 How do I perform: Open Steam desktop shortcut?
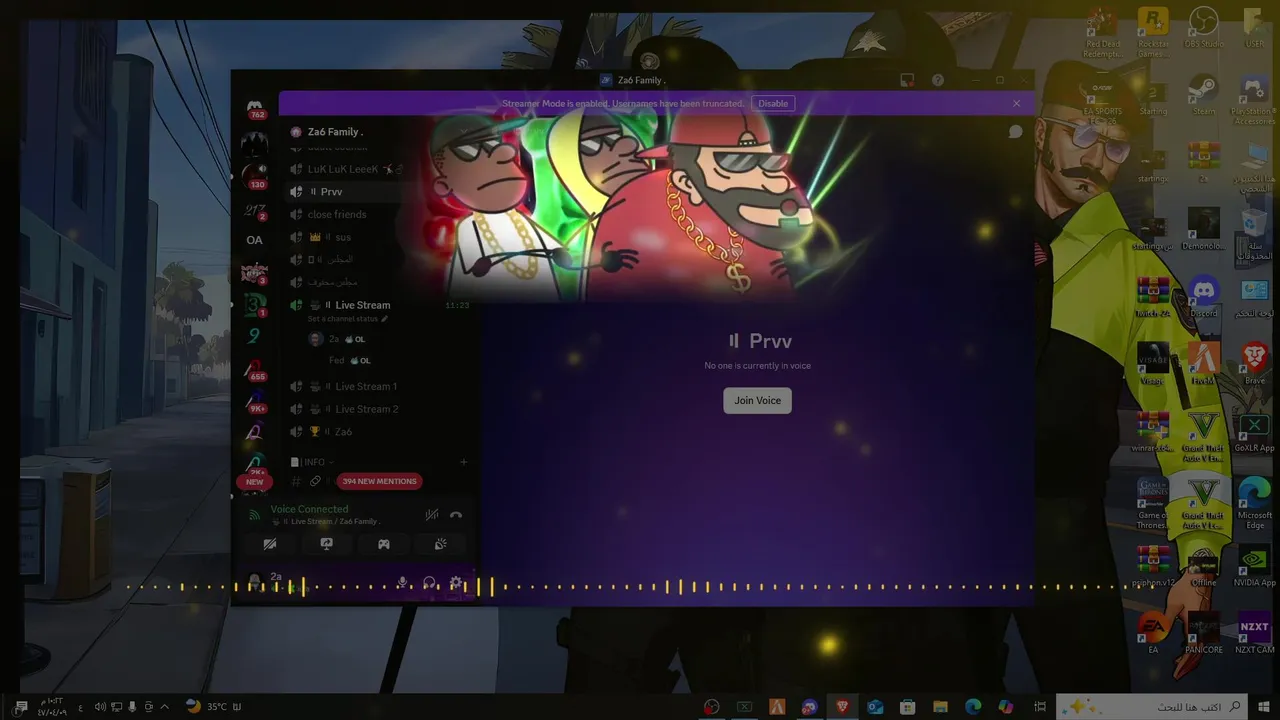(1204, 96)
